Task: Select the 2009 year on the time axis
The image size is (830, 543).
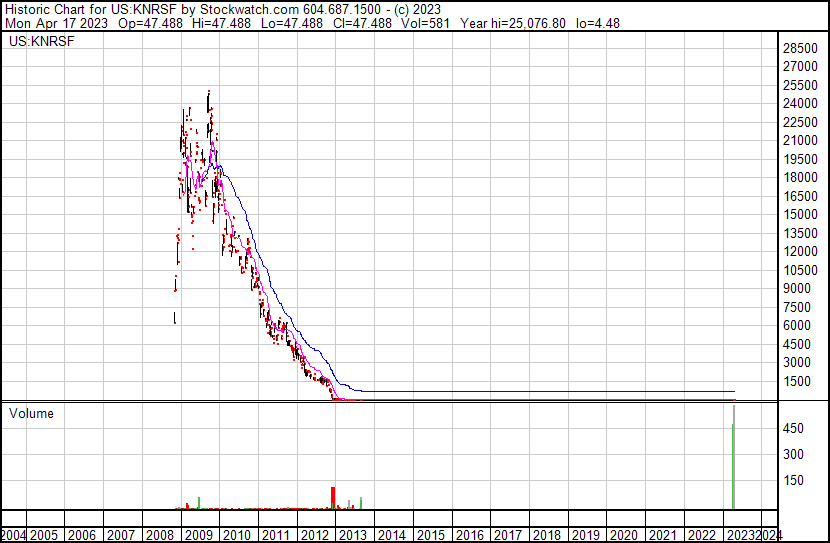Action: (197, 535)
